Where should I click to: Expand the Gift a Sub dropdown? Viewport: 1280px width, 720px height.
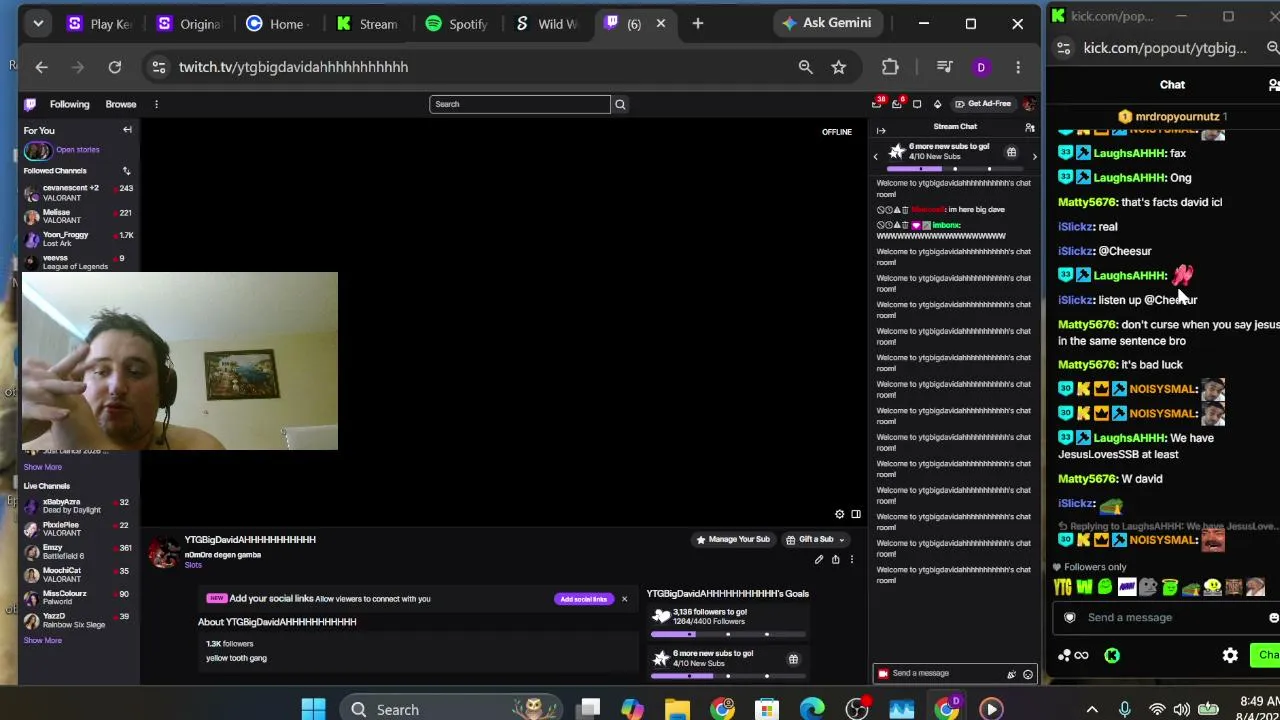(816, 540)
